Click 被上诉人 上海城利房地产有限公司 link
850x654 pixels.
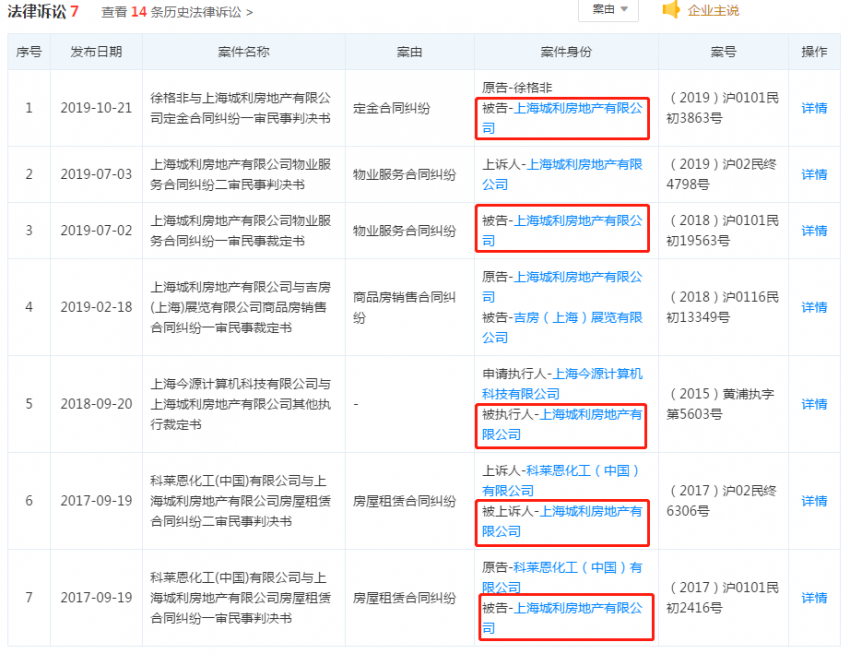coord(562,521)
